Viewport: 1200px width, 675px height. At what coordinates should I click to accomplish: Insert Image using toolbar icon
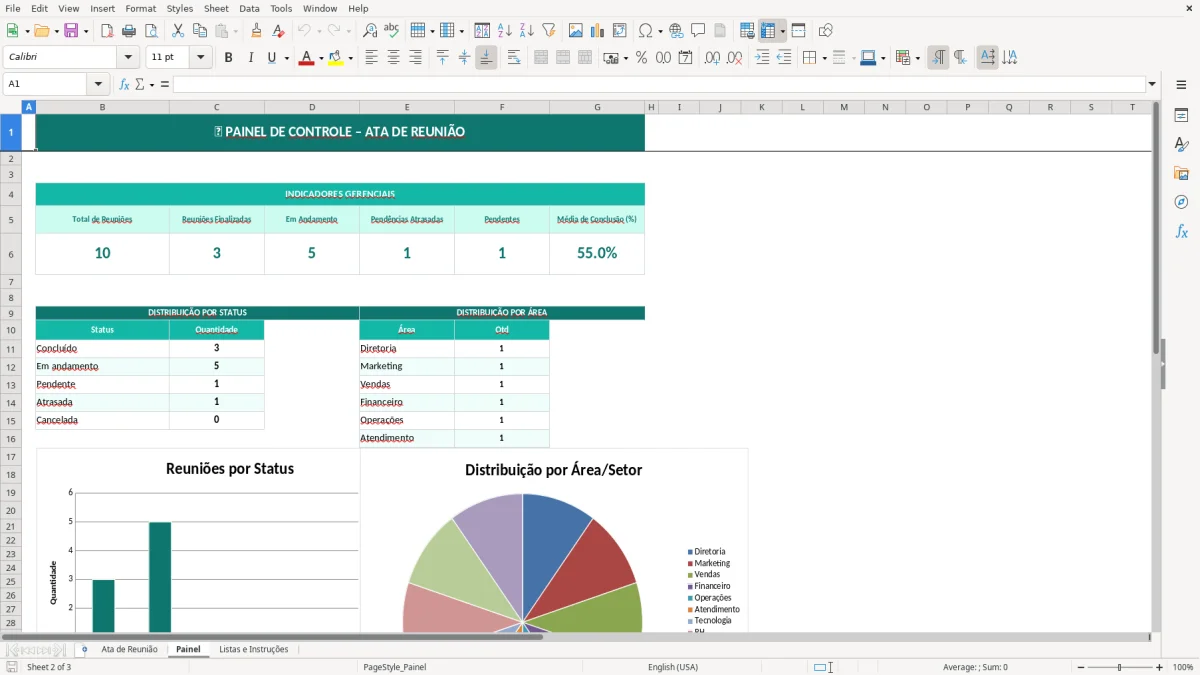[576, 31]
